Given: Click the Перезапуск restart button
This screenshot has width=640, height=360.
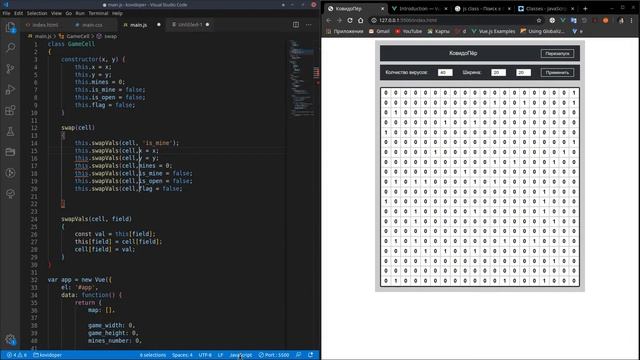Looking at the screenshot, I should (557, 53).
